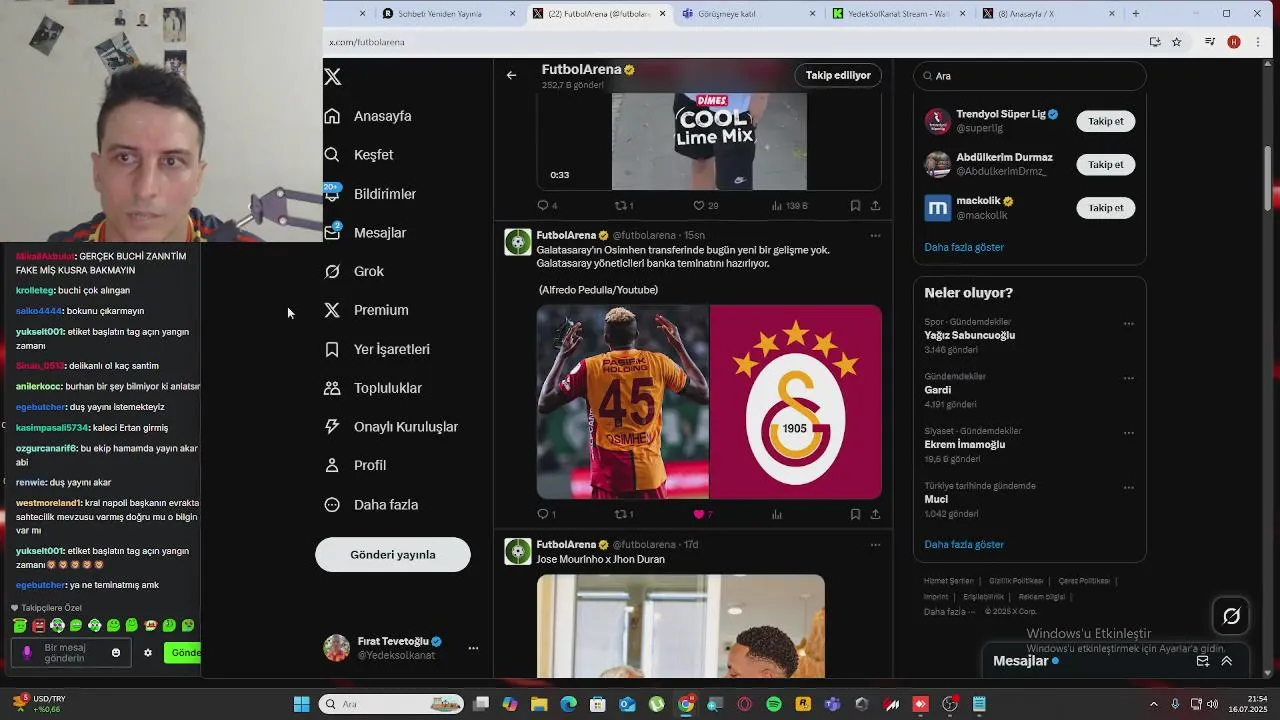The height and width of the screenshot is (720, 1280).
Task: Click Daha fazla göster under Neler oluyor
Action: pos(964,545)
